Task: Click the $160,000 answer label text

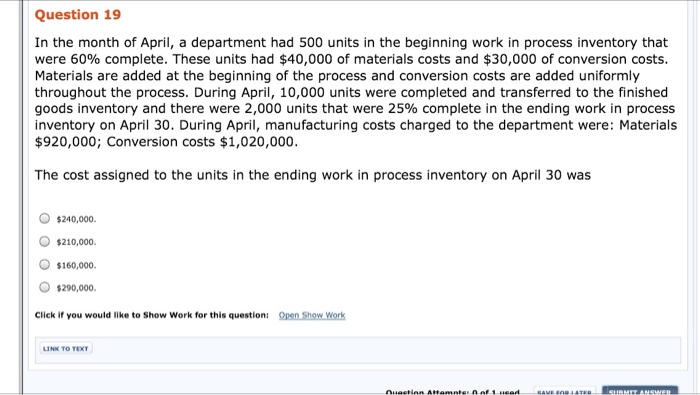Action: pos(76,266)
